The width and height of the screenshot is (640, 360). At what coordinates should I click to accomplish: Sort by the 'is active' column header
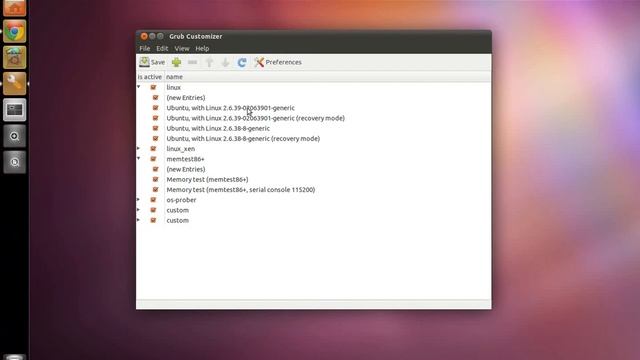click(150, 77)
